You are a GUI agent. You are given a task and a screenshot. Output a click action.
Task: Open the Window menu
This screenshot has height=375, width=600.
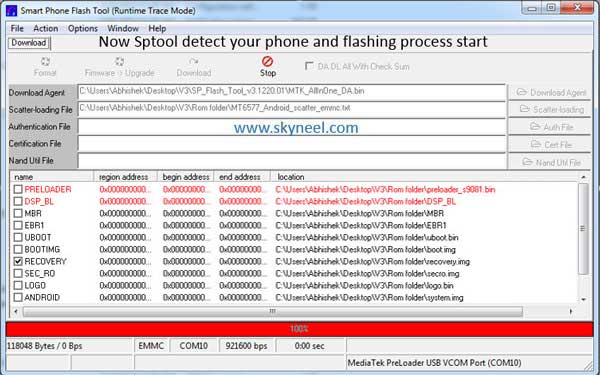tap(123, 28)
